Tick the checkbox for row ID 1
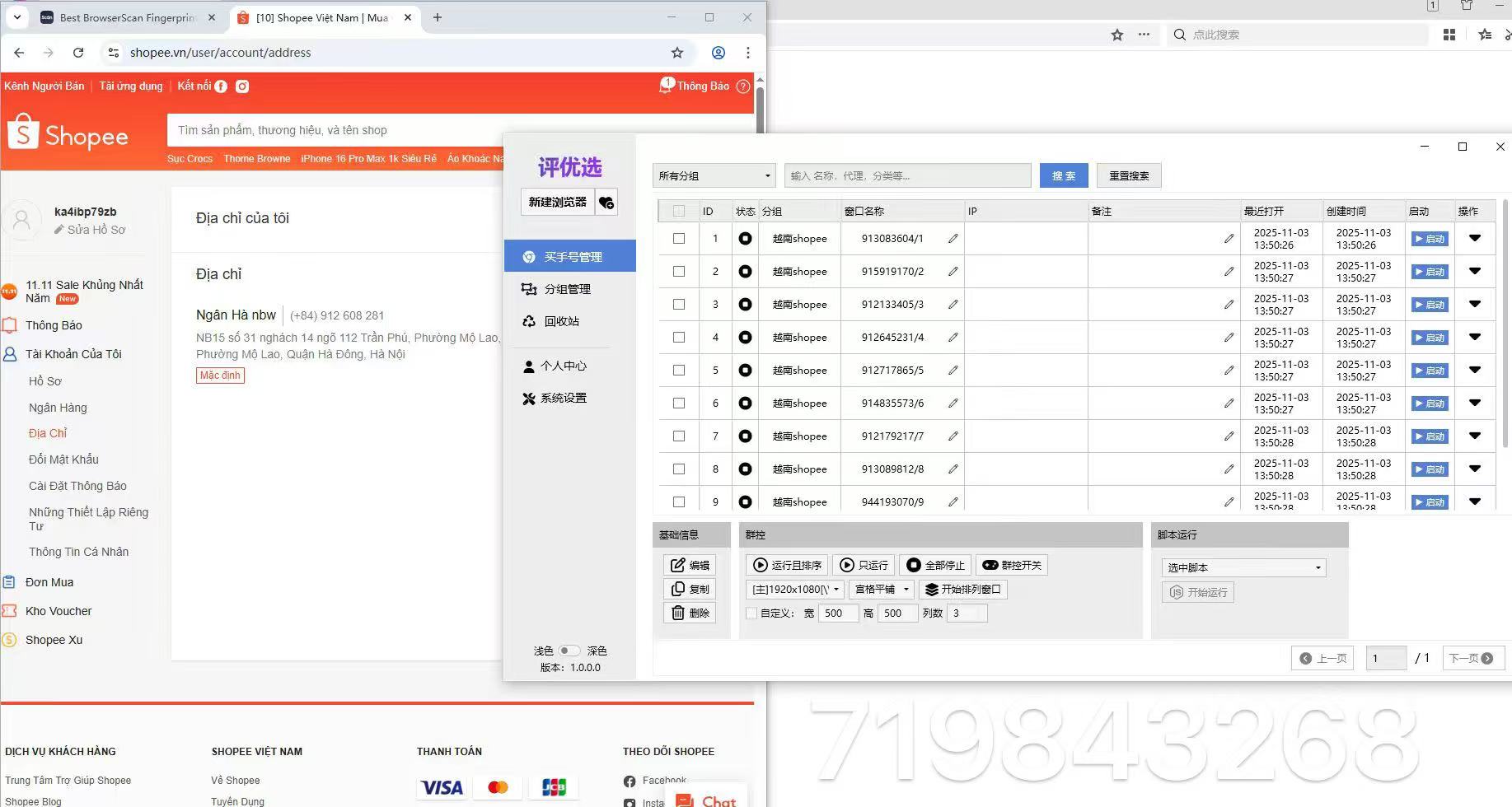Image resolution: width=1512 pixels, height=807 pixels. [679, 239]
